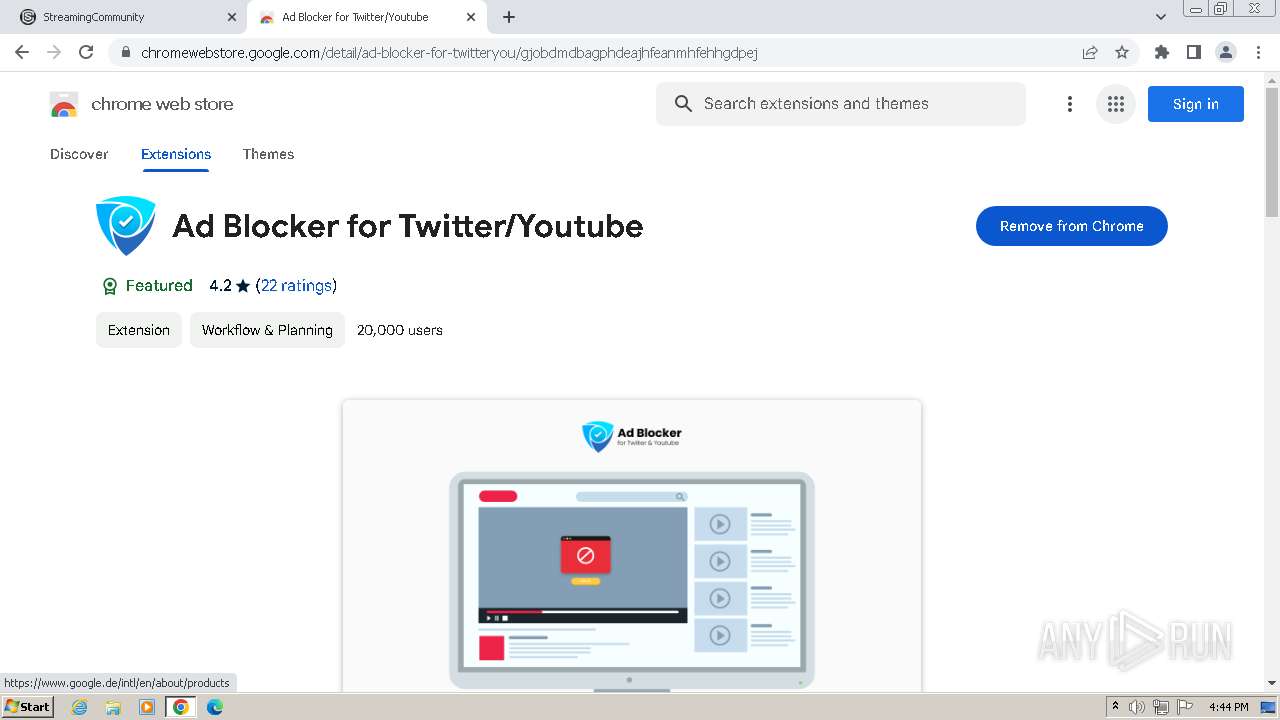The height and width of the screenshot is (720, 1280).
Task: Click the Sign in button
Action: pos(1195,104)
